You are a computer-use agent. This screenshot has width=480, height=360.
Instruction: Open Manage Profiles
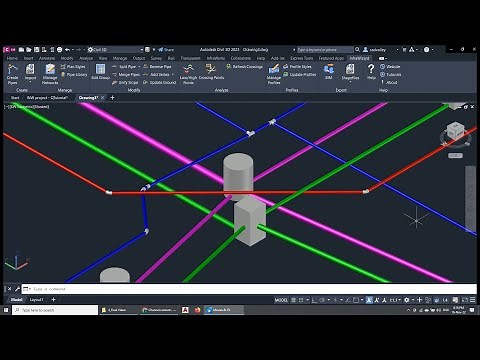[x=274, y=74]
